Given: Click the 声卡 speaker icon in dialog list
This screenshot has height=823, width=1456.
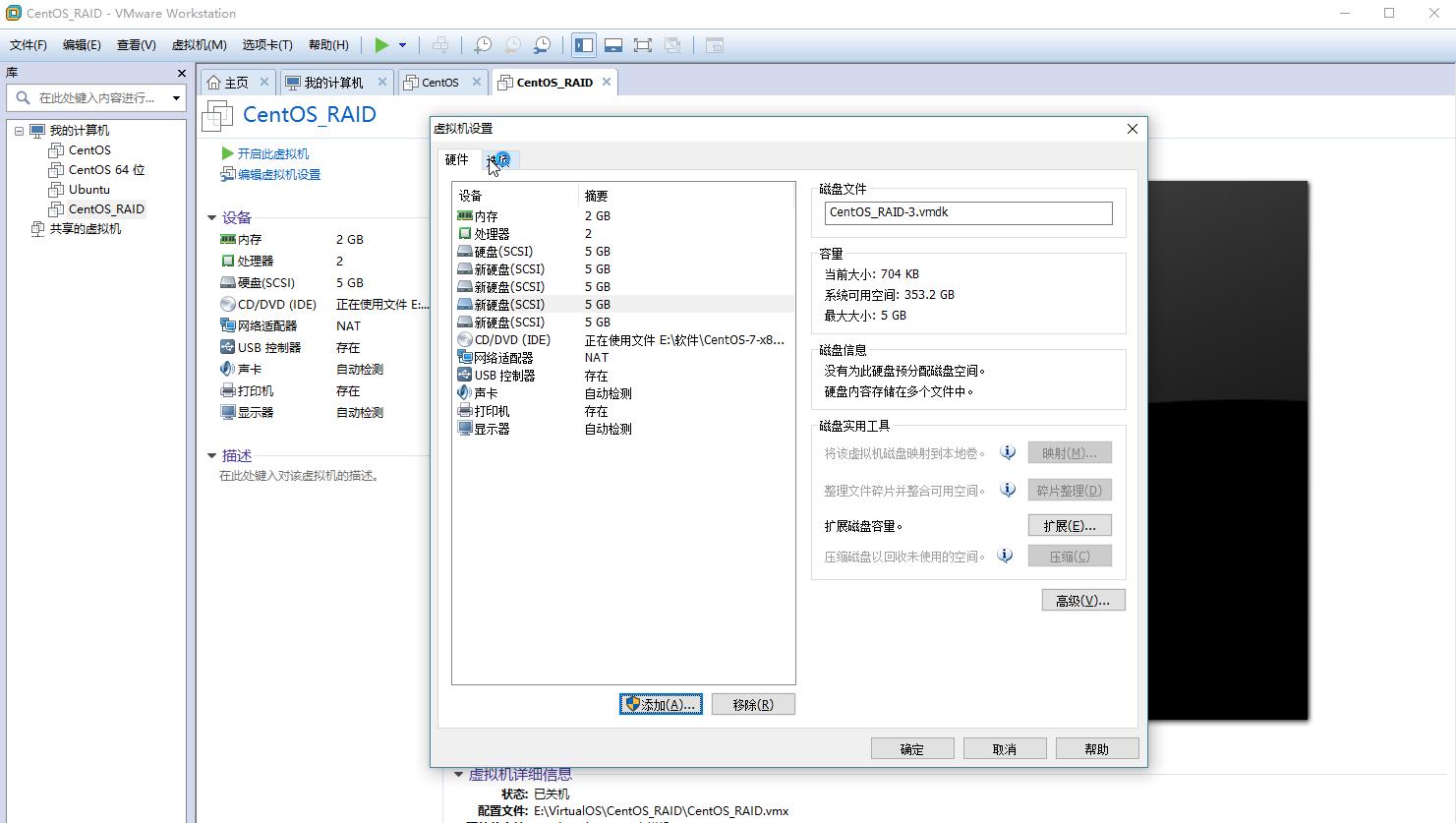Looking at the screenshot, I should [x=465, y=392].
